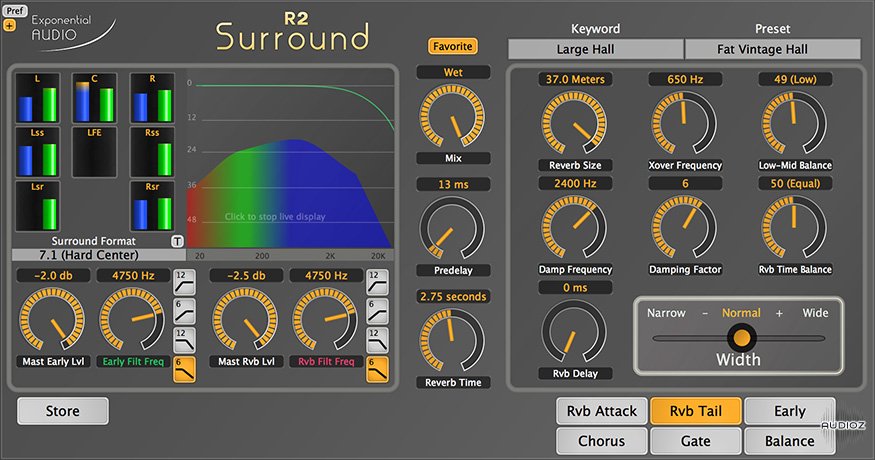Set width to Wide
The height and width of the screenshot is (460, 875).
[816, 313]
